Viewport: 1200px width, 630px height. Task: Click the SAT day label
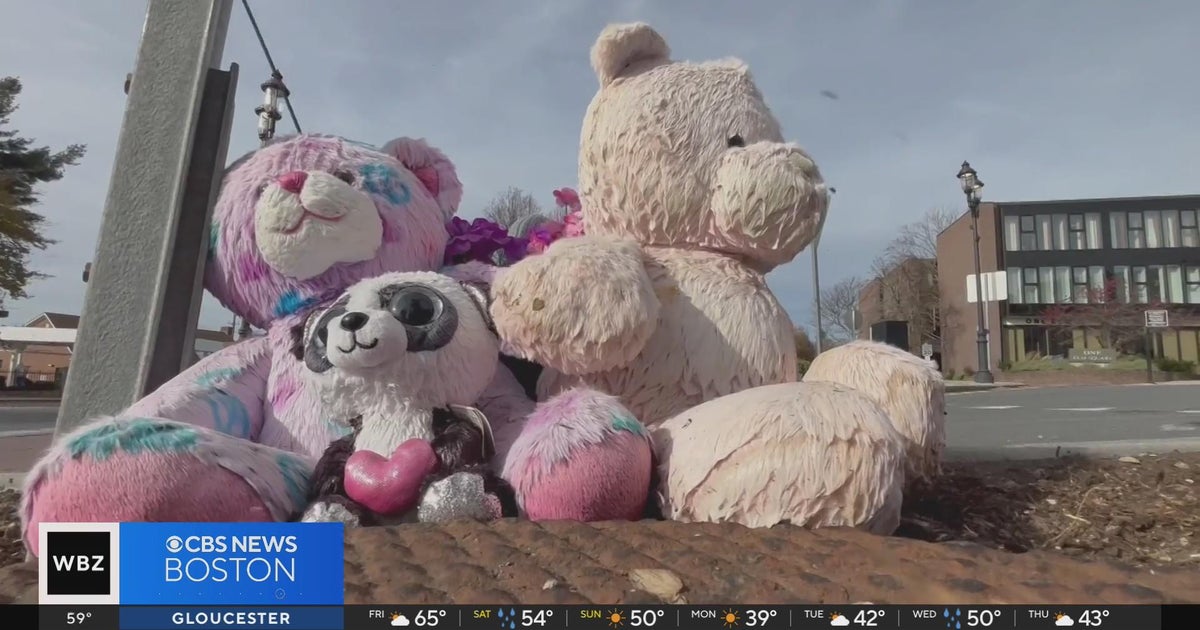coord(482,616)
